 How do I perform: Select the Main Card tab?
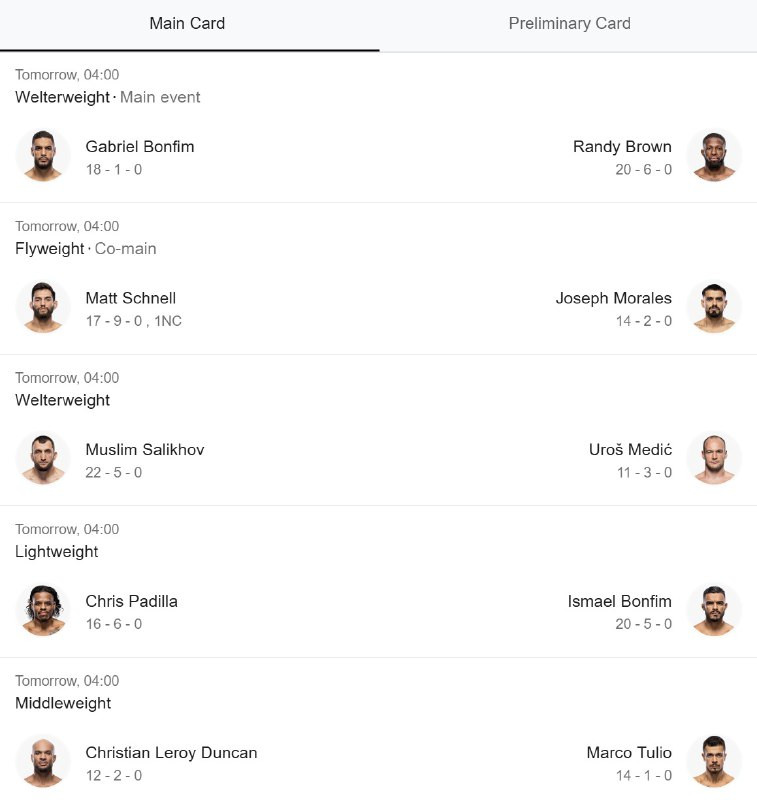tap(187, 24)
